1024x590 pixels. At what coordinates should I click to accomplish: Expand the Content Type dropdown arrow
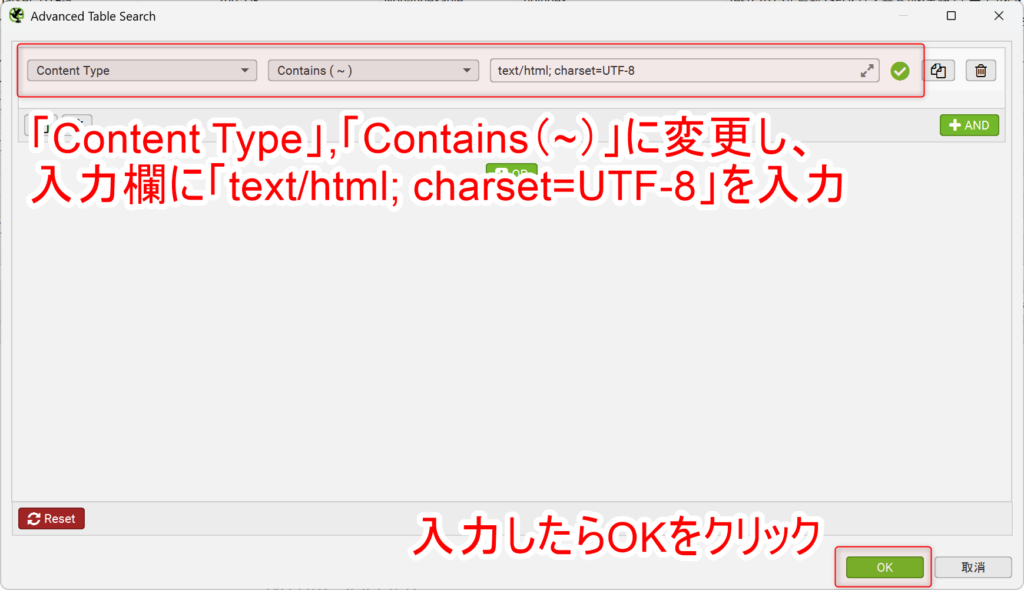(x=246, y=70)
